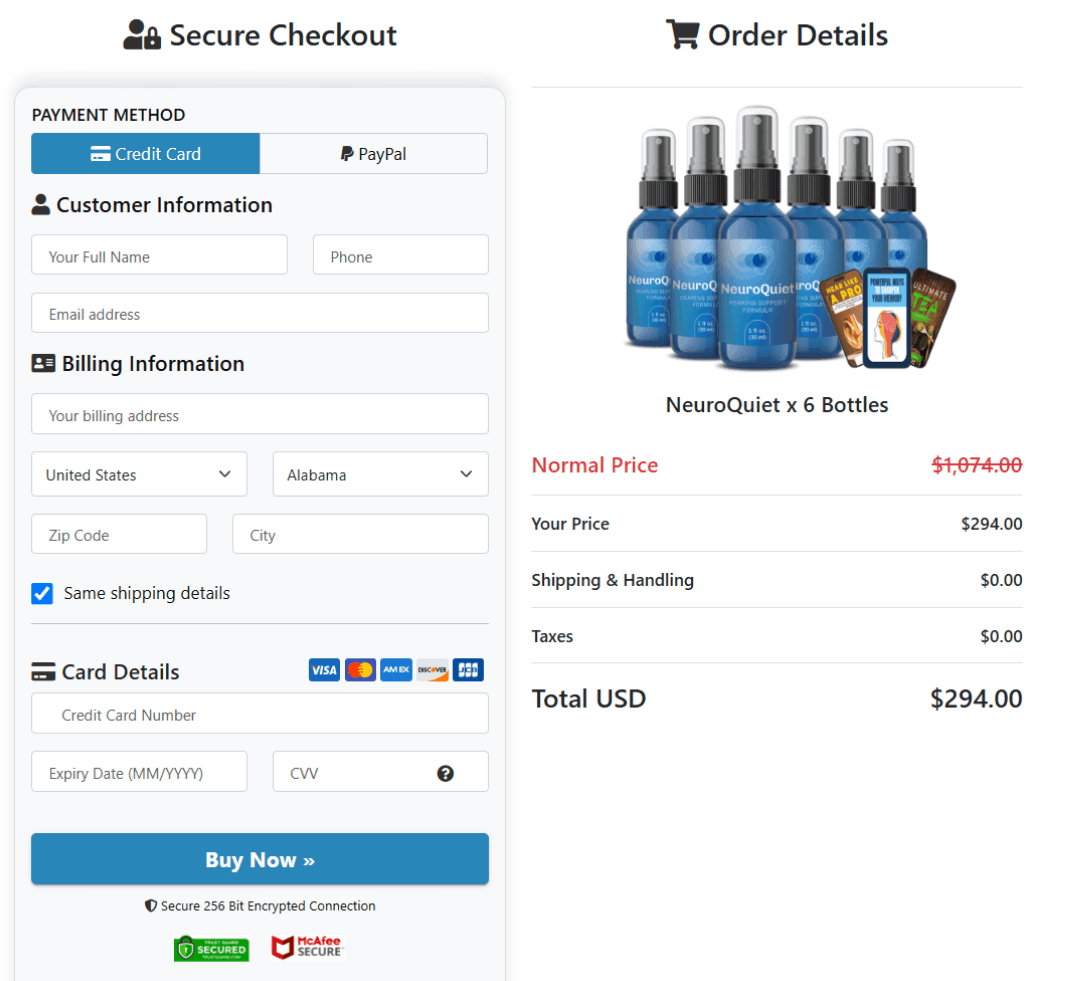Click the green Trust Guard Secured badge
The image size is (1067, 981).
point(212,948)
